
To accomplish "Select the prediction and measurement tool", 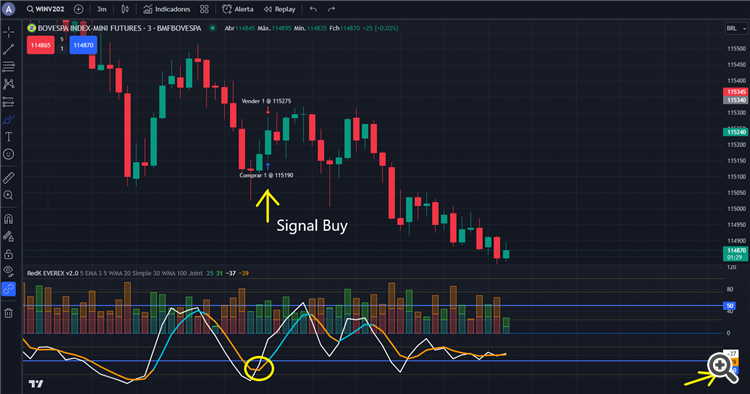I will pos(8,102).
